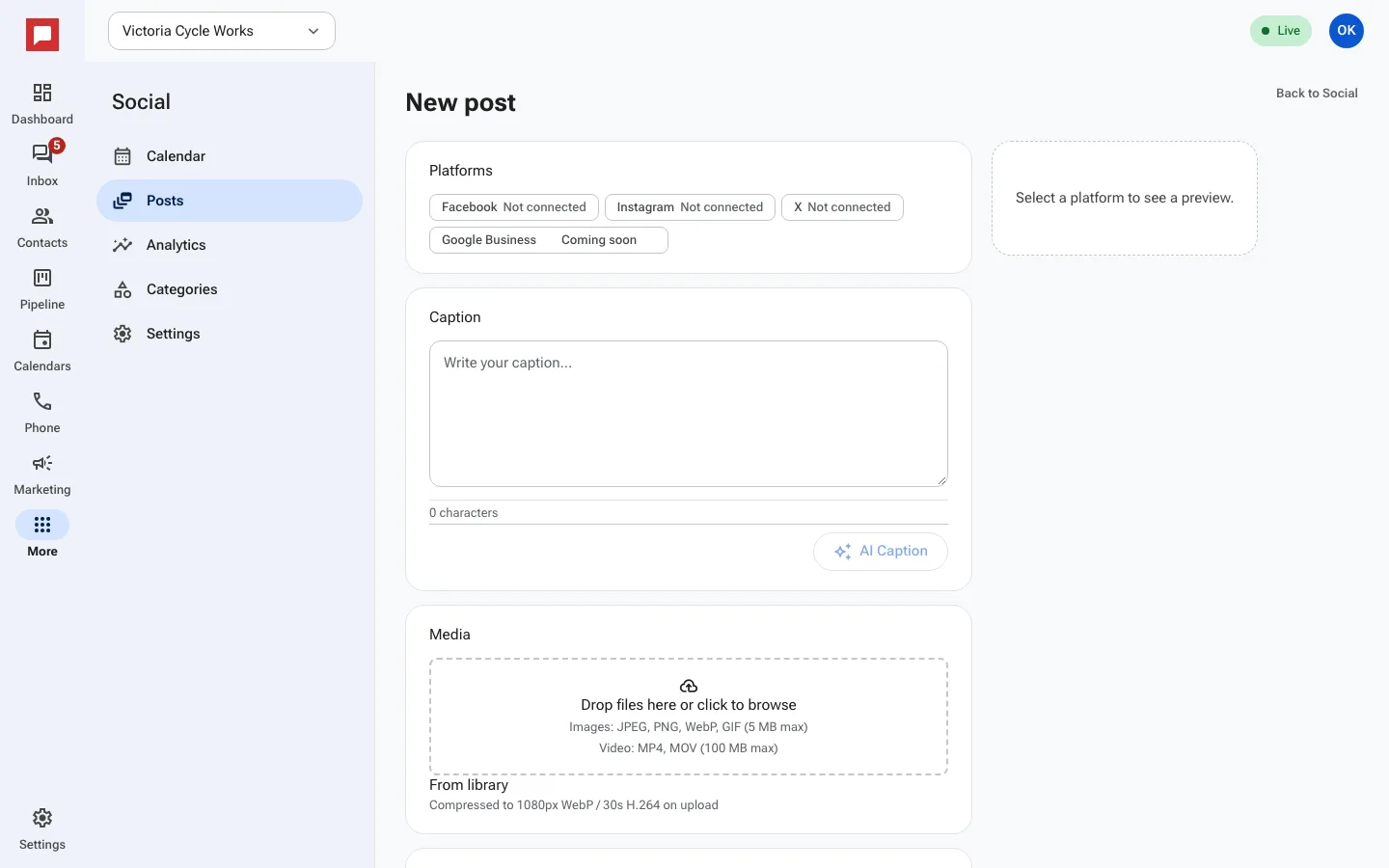Image resolution: width=1389 pixels, height=868 pixels.
Task: Click the Analytics chart icon
Action: tap(123, 245)
